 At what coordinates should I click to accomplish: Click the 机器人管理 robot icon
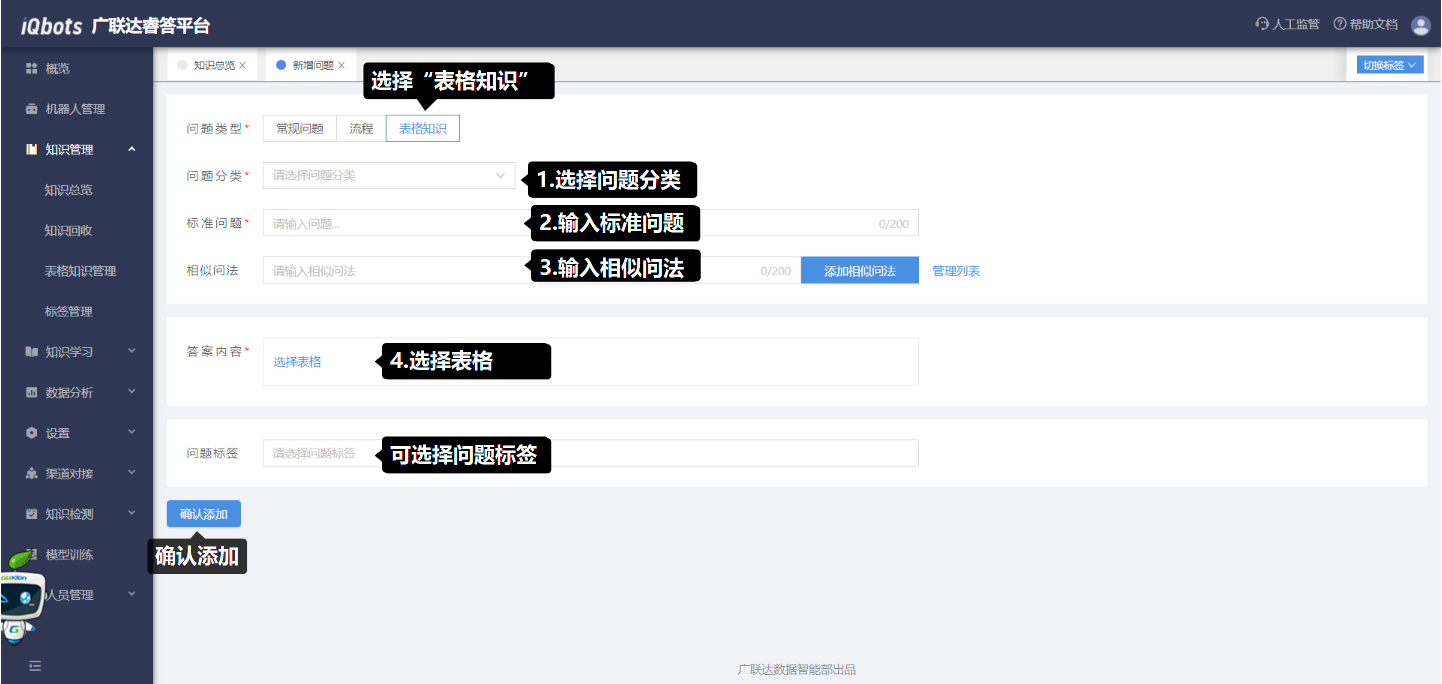pyautogui.click(x=31, y=109)
